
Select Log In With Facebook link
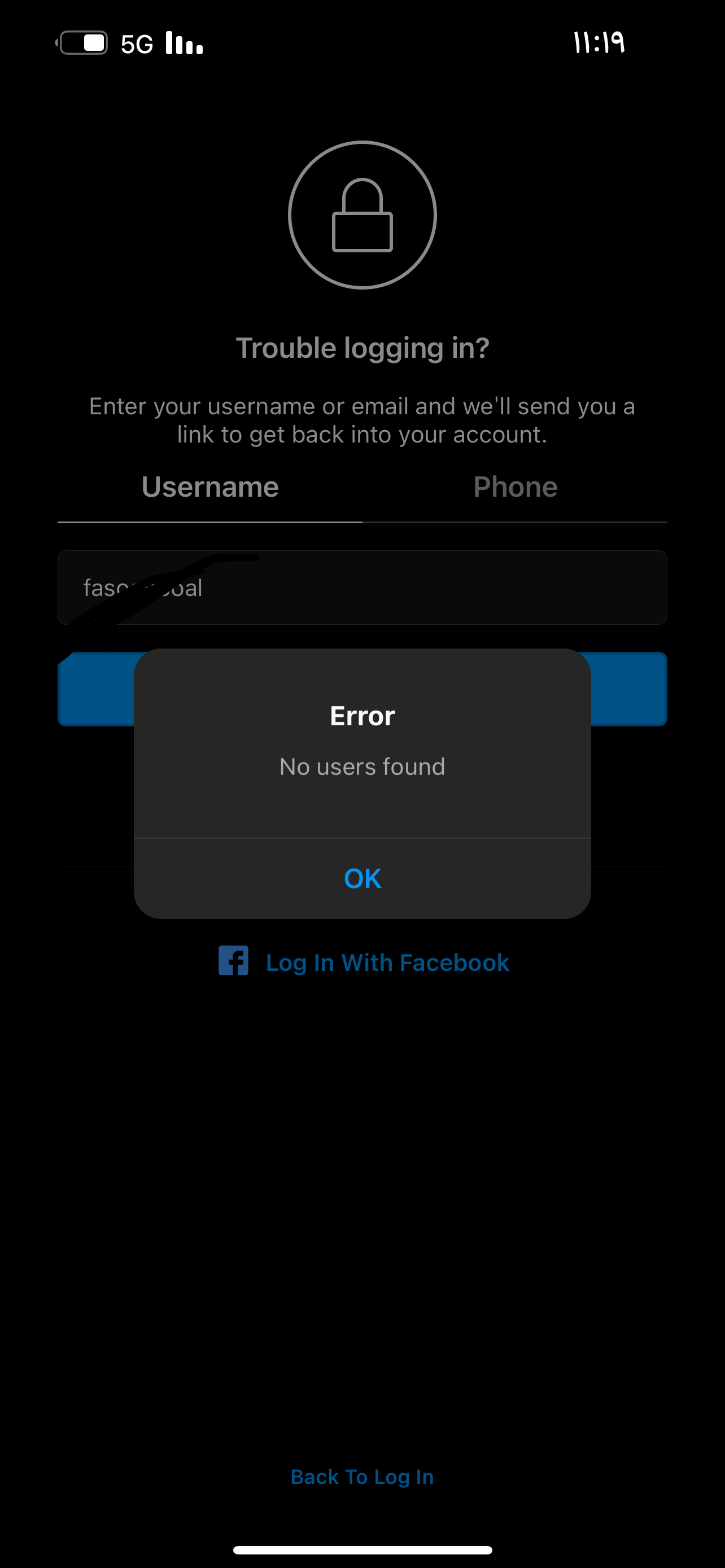[388, 962]
